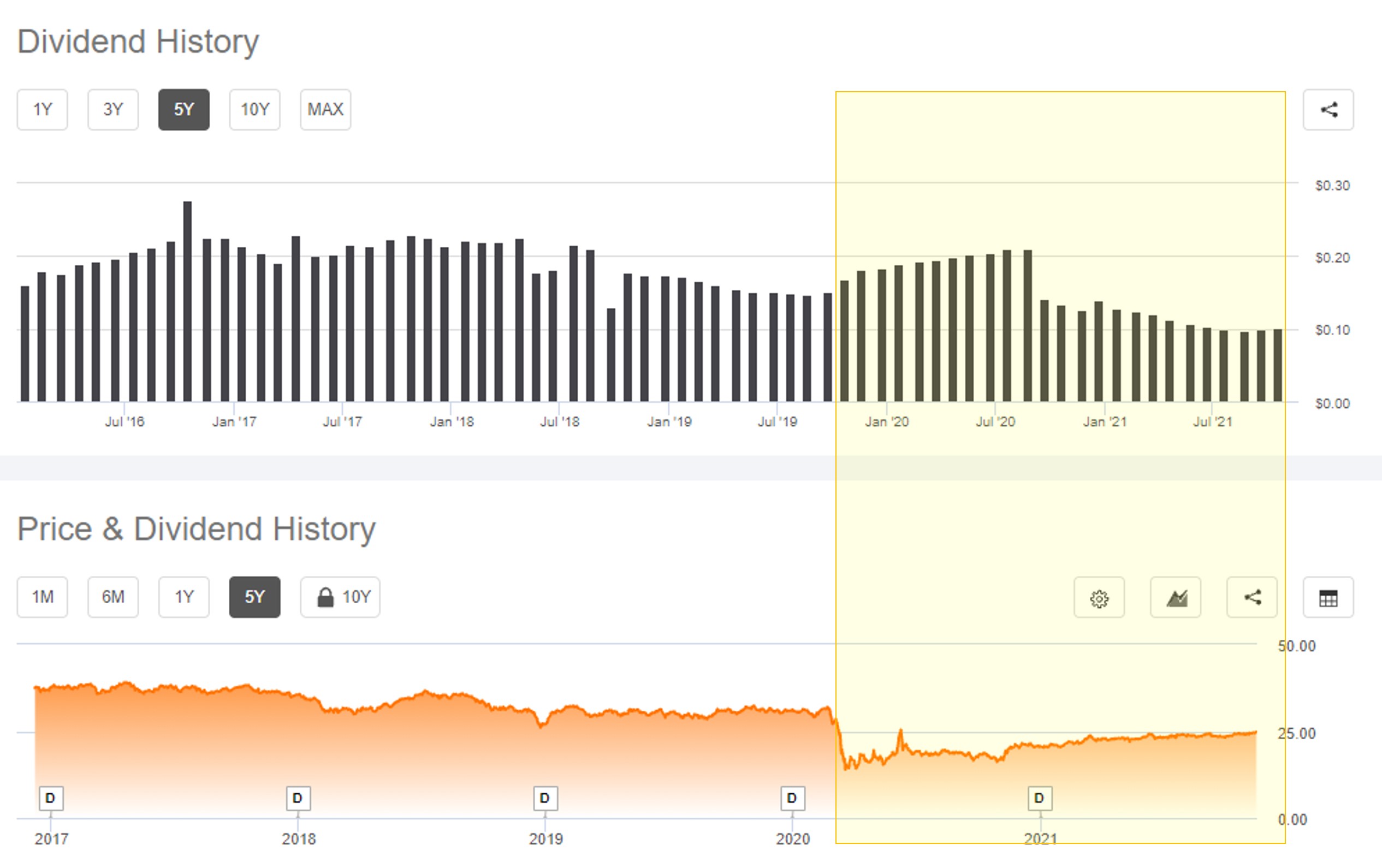Click the $0.30 y-axis label
Image resolution: width=1382 pixels, height=868 pixels.
pyautogui.click(x=1332, y=185)
